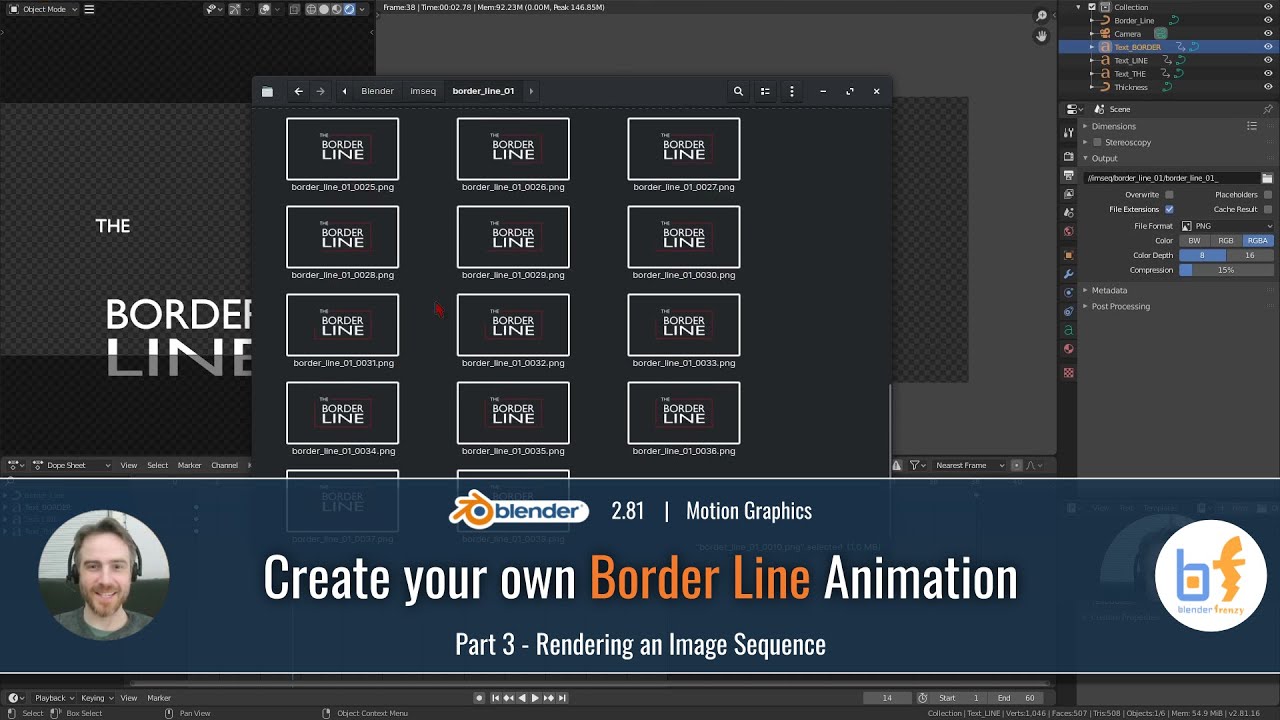Image resolution: width=1280 pixels, height=720 pixels.
Task: Select the pan hand viewport gizmo
Action: coord(1041,36)
